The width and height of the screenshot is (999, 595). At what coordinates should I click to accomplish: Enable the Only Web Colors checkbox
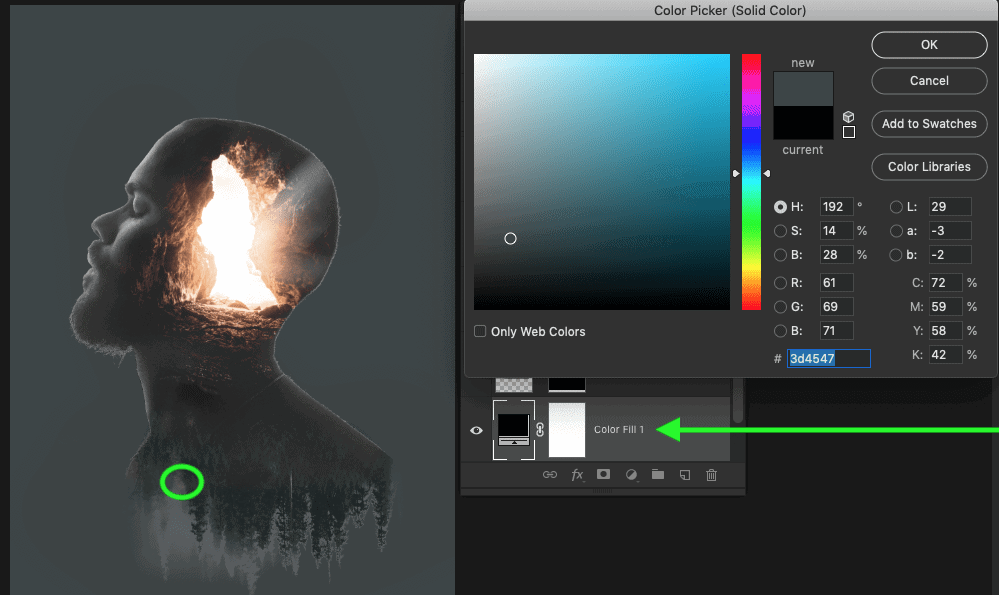click(x=480, y=331)
